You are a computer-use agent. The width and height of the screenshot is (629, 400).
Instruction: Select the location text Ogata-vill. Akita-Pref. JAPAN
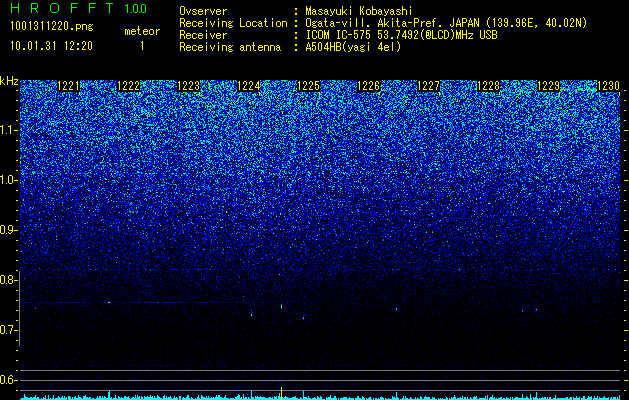pyautogui.click(x=392, y=23)
